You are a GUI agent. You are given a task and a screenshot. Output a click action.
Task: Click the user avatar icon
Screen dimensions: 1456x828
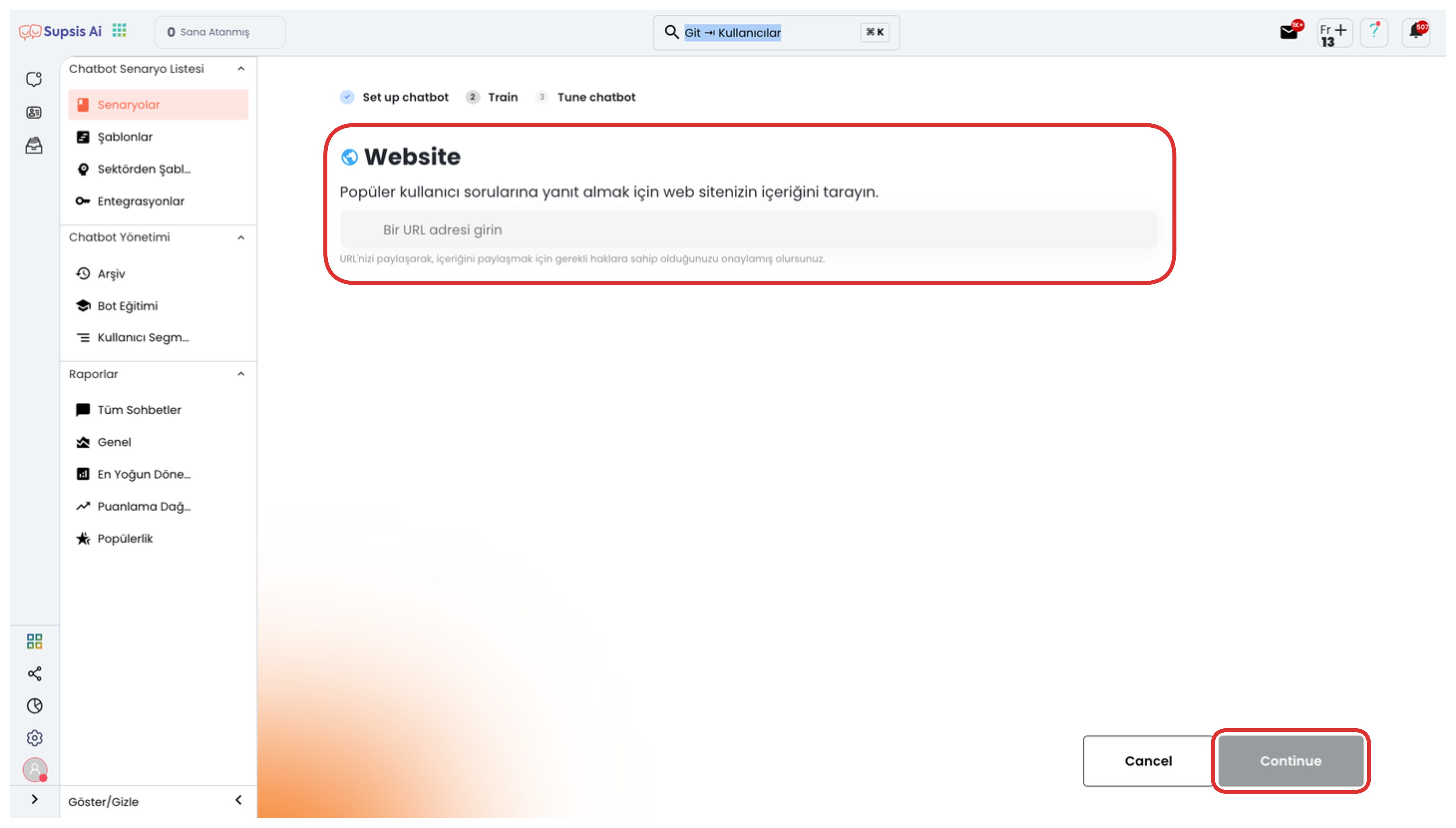pyautogui.click(x=35, y=769)
